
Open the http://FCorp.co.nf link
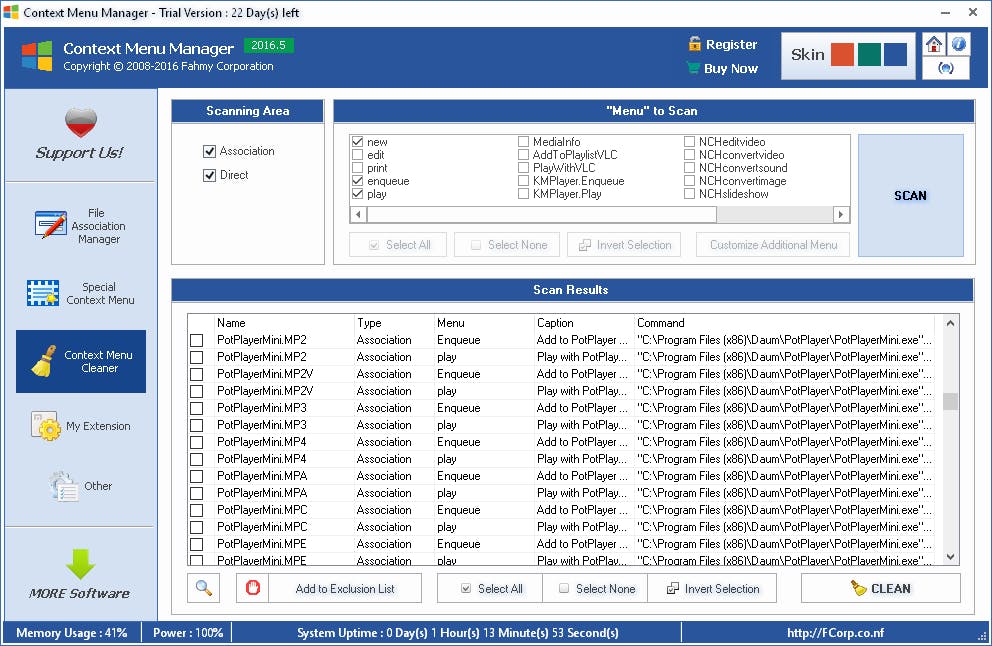click(835, 633)
